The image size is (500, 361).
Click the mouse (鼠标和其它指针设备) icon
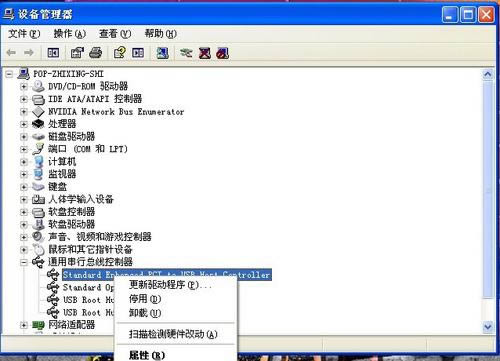[38, 249]
